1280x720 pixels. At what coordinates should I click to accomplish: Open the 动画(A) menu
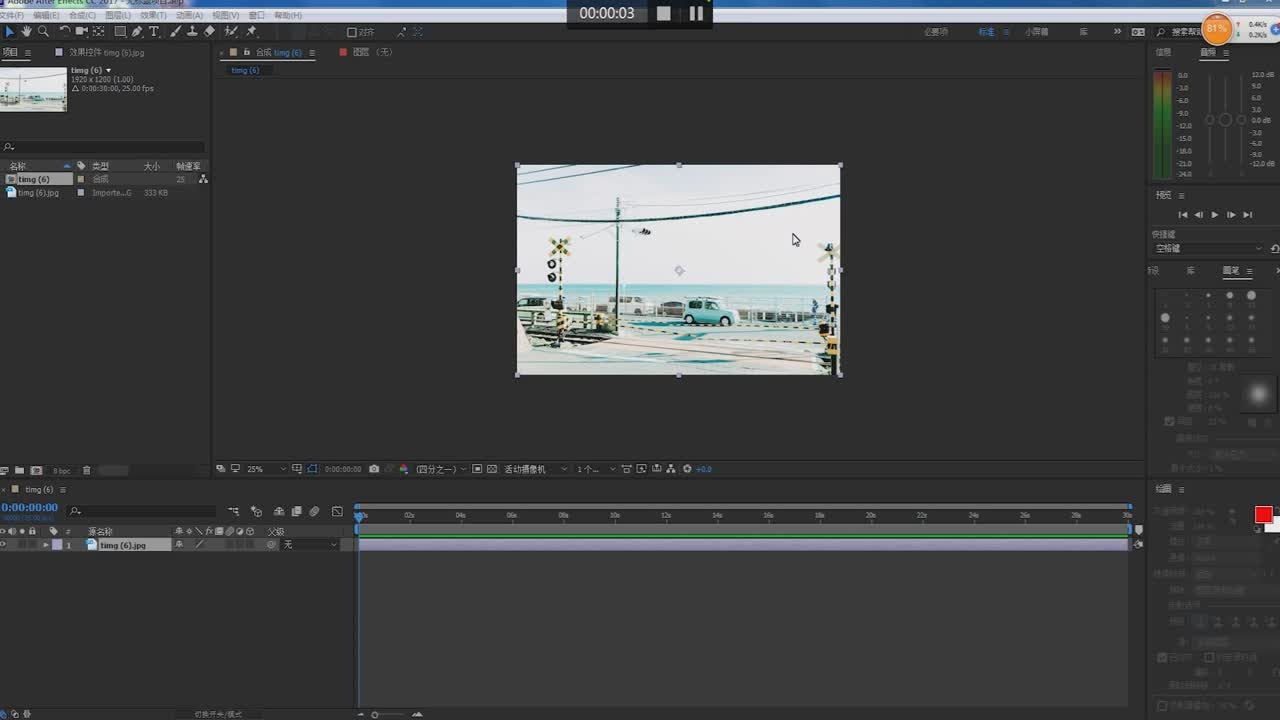click(189, 15)
